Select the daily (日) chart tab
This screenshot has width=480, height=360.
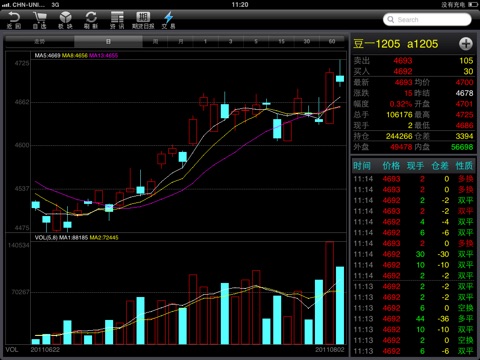(x=108, y=41)
